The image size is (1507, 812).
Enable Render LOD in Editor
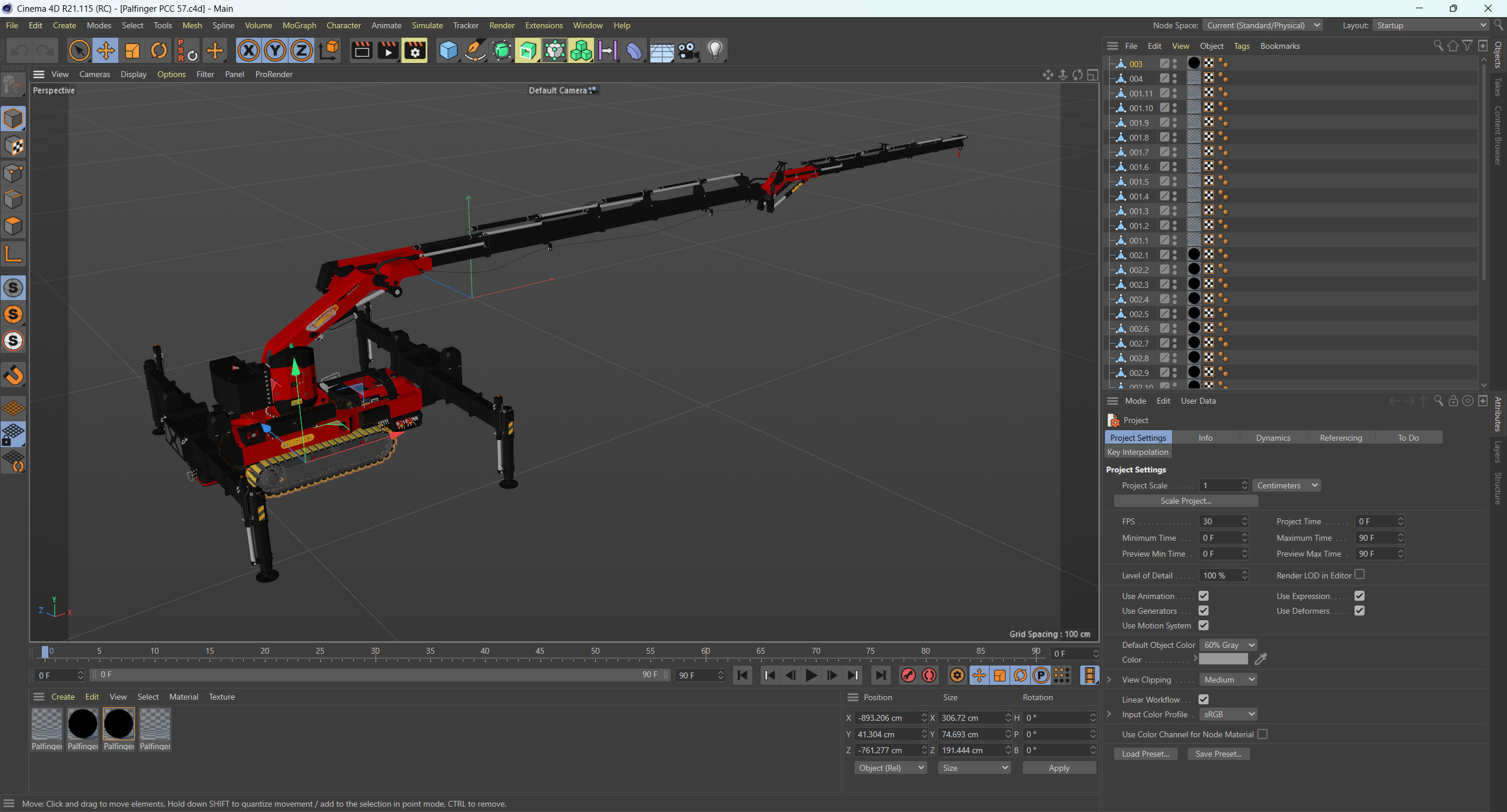coord(1359,575)
